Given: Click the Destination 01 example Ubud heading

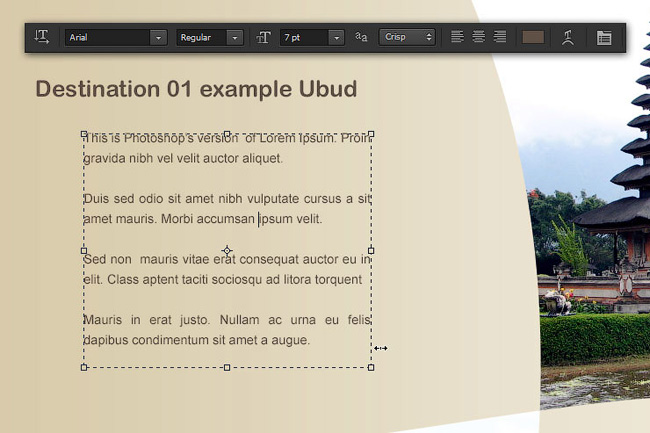Looking at the screenshot, I should pos(196,89).
